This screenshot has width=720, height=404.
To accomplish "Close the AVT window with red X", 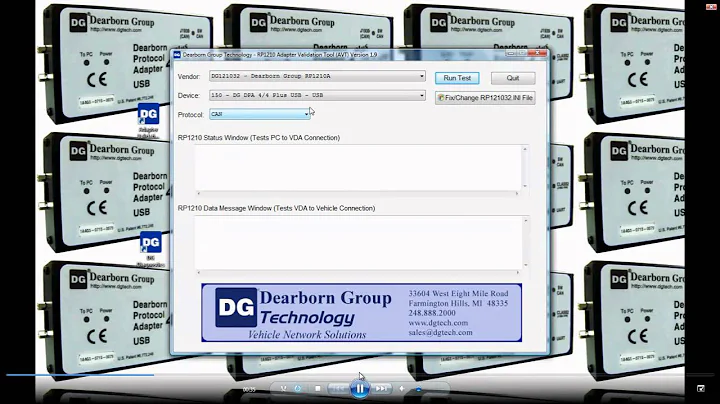I will (537, 53).
